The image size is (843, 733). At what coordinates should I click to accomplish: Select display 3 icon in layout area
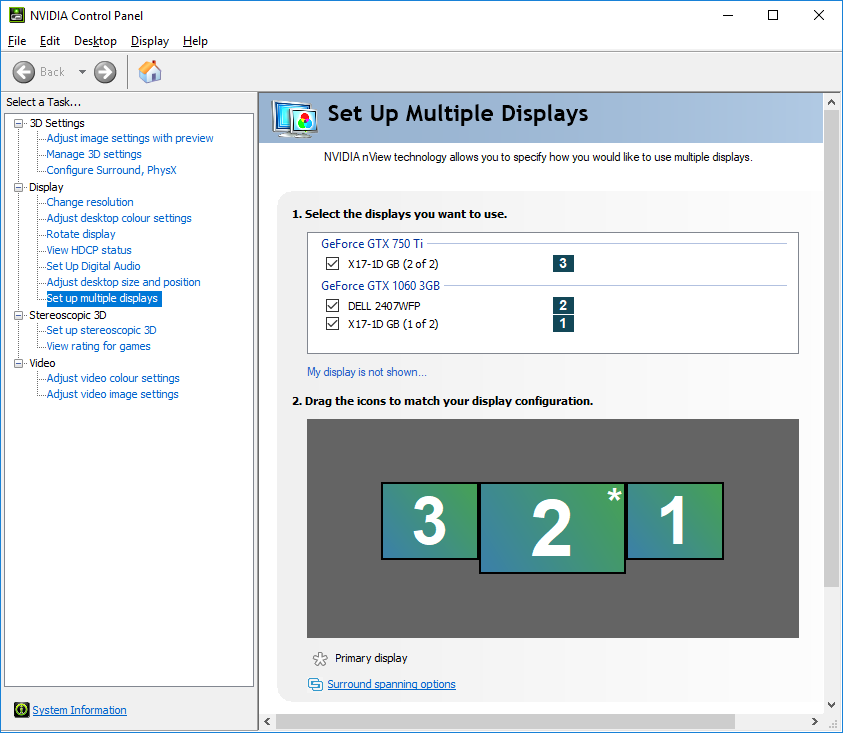click(x=429, y=521)
